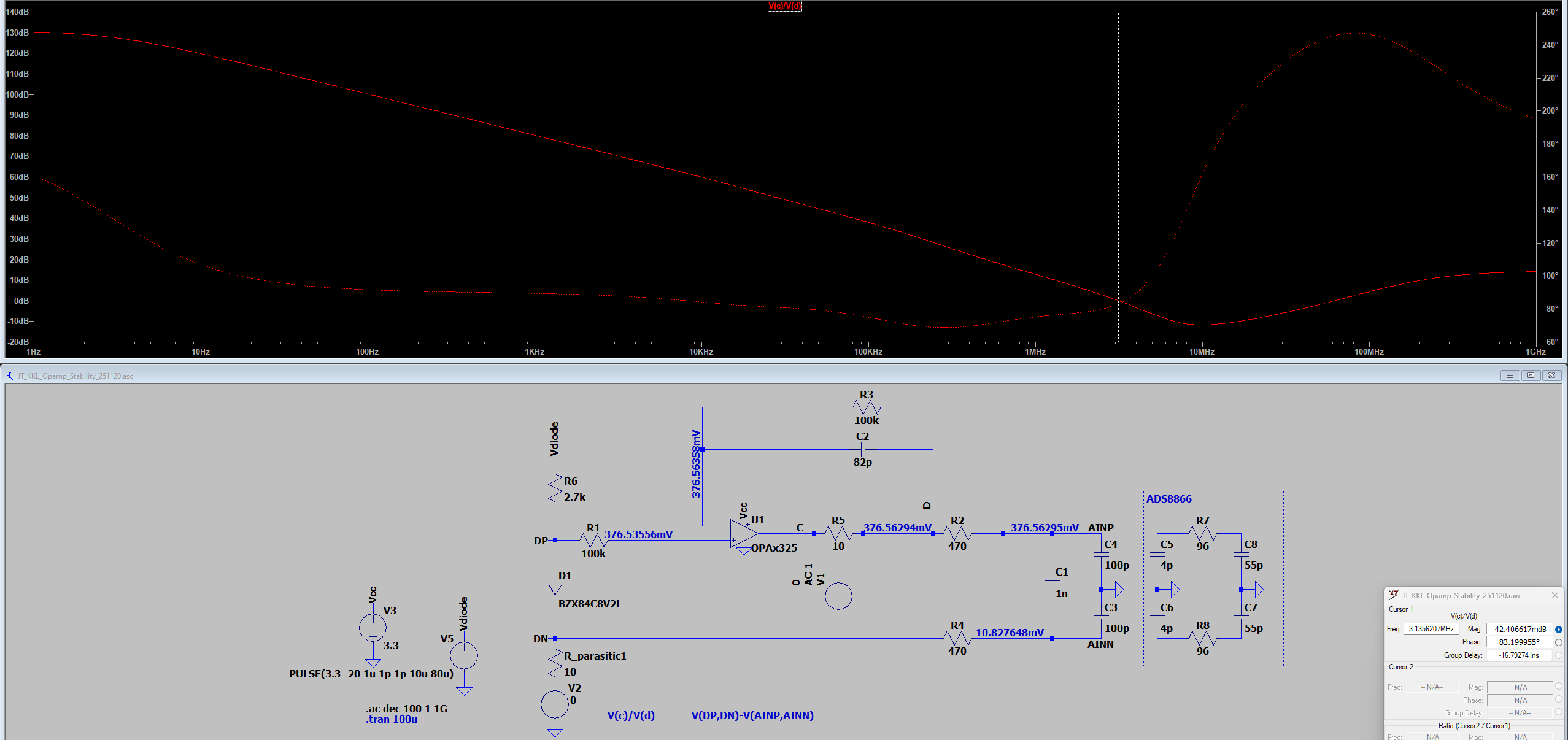Click feedback capacitor C2 82p symbol
The width and height of the screenshot is (1568, 740).
[863, 449]
